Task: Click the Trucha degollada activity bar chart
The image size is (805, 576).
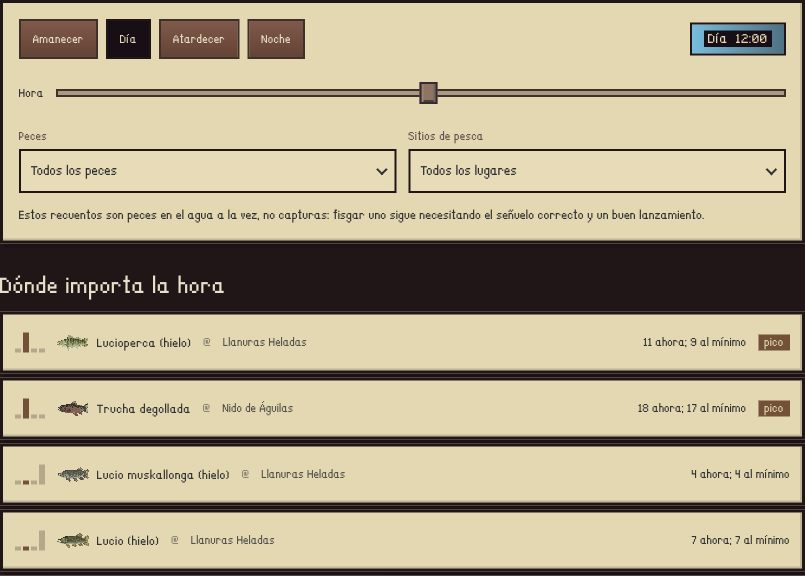Action: pyautogui.click(x=30, y=408)
